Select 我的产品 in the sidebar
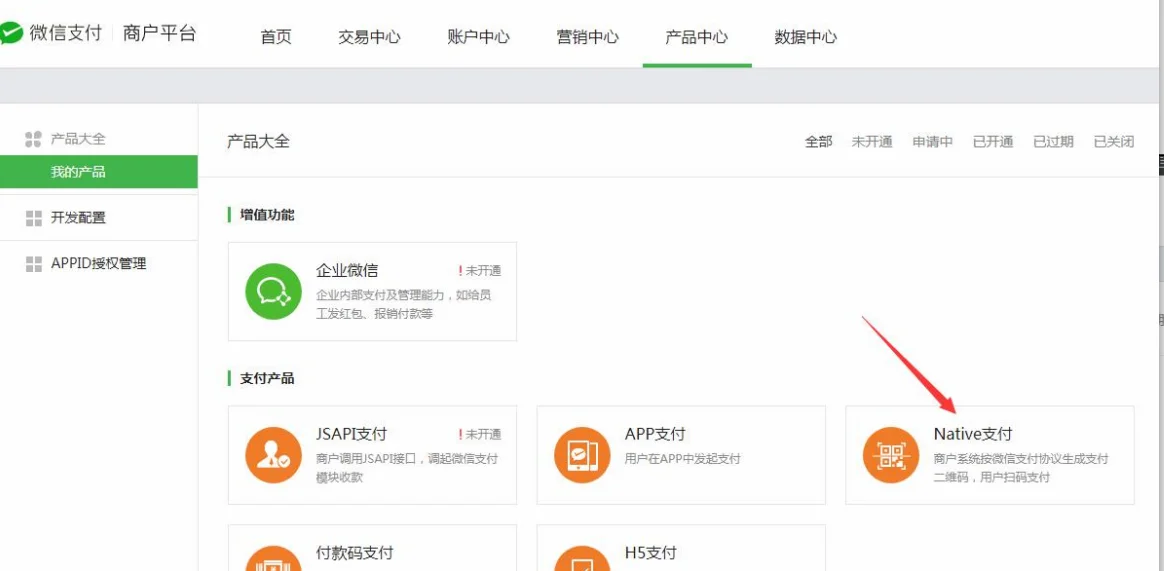1164x571 pixels. pos(99,172)
